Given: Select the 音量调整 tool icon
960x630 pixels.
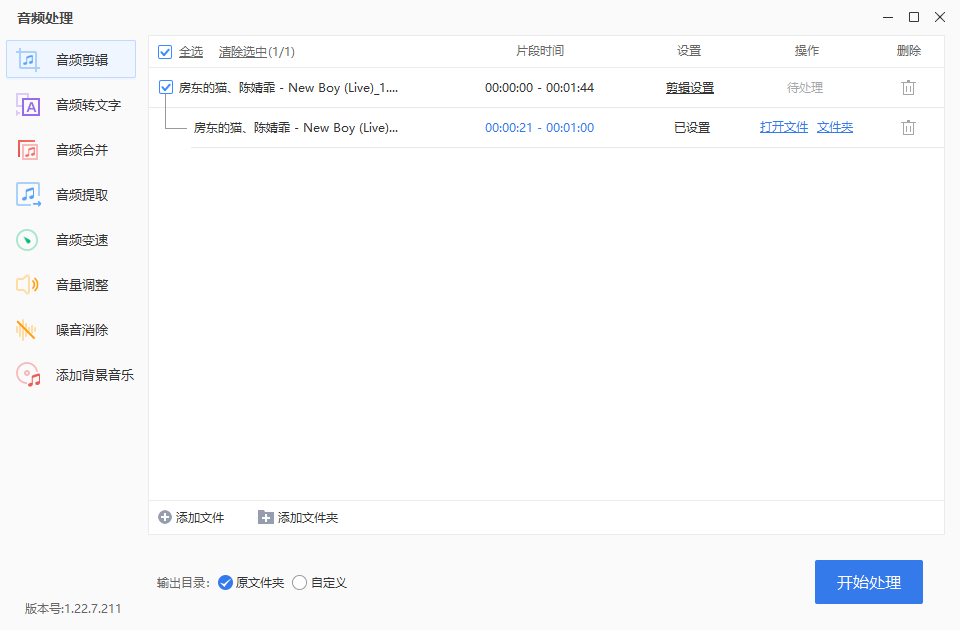Looking at the screenshot, I should [27, 284].
